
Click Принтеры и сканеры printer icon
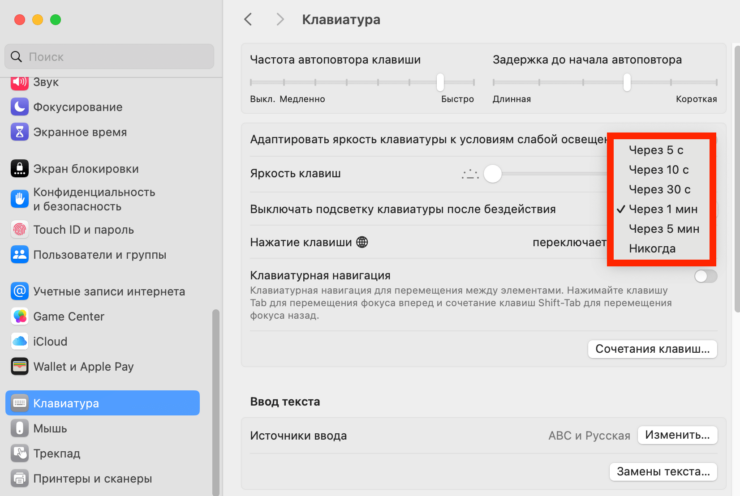tap(19, 479)
